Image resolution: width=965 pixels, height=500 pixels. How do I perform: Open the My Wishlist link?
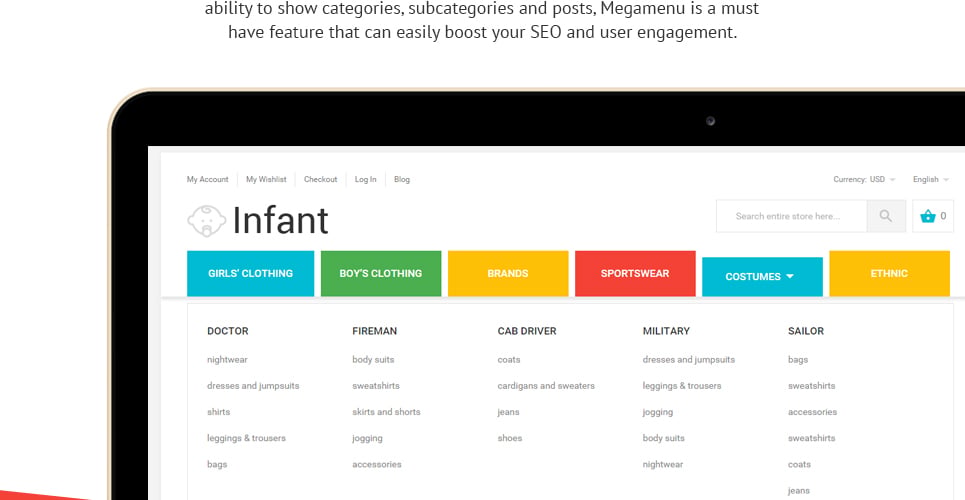266,179
